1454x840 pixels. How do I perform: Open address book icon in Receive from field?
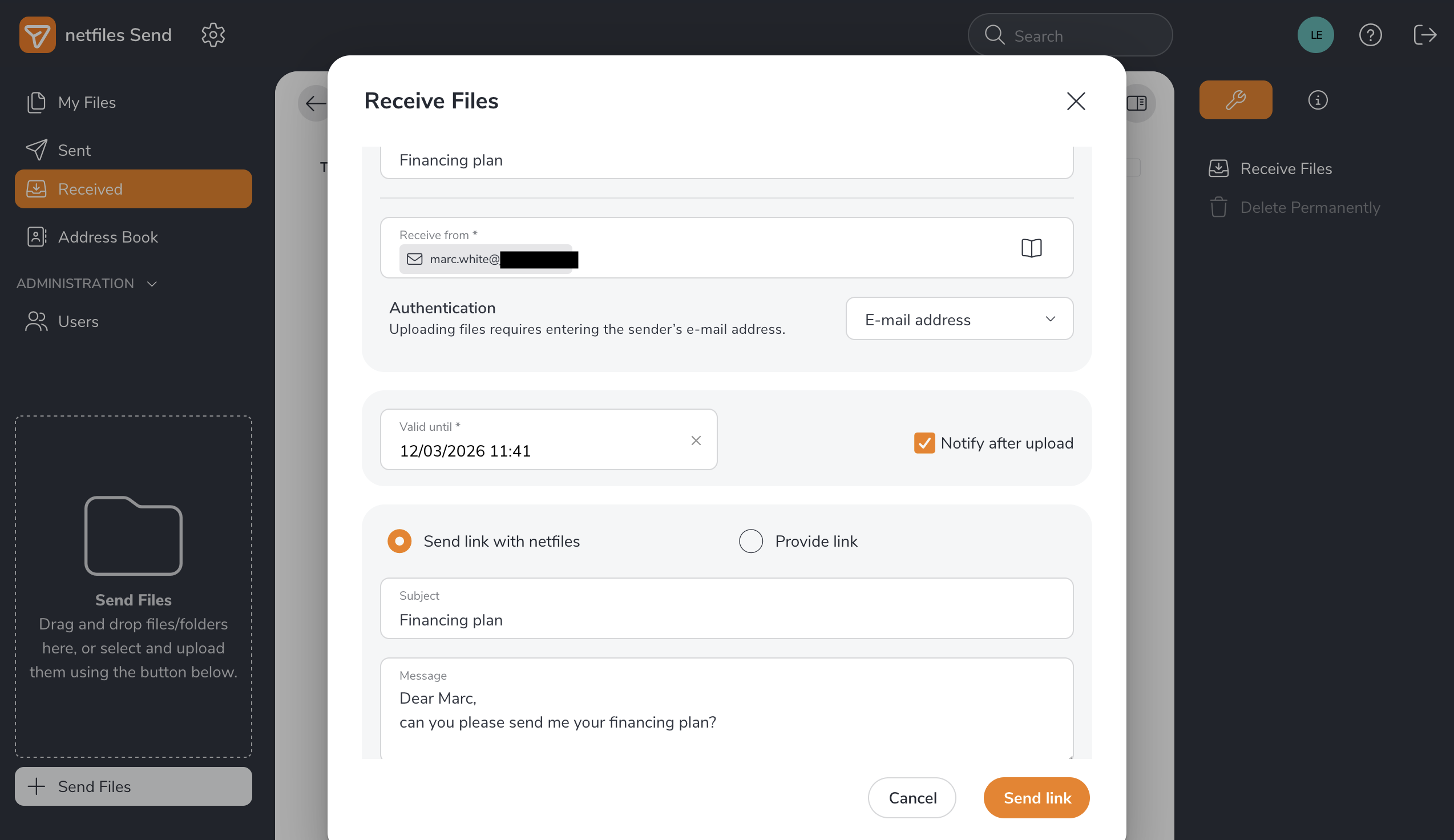coord(1031,248)
